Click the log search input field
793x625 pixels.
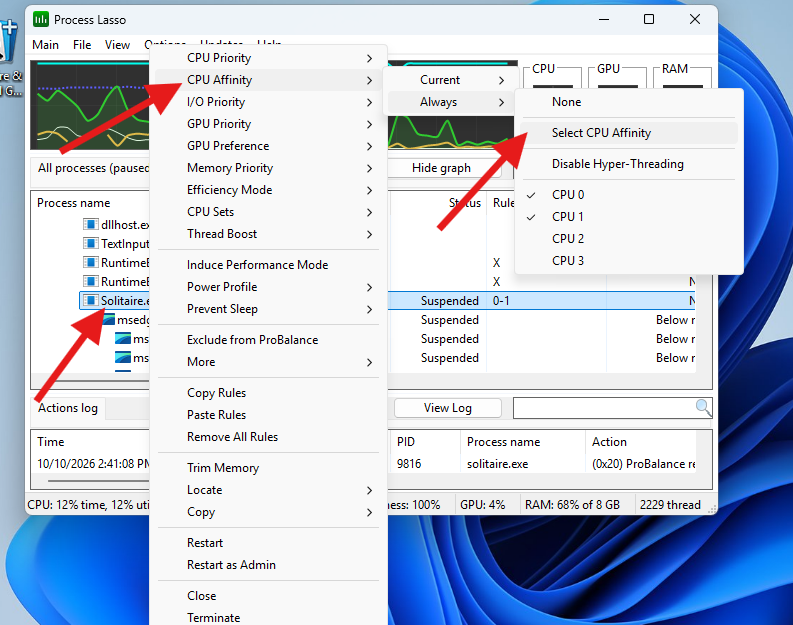click(x=604, y=408)
